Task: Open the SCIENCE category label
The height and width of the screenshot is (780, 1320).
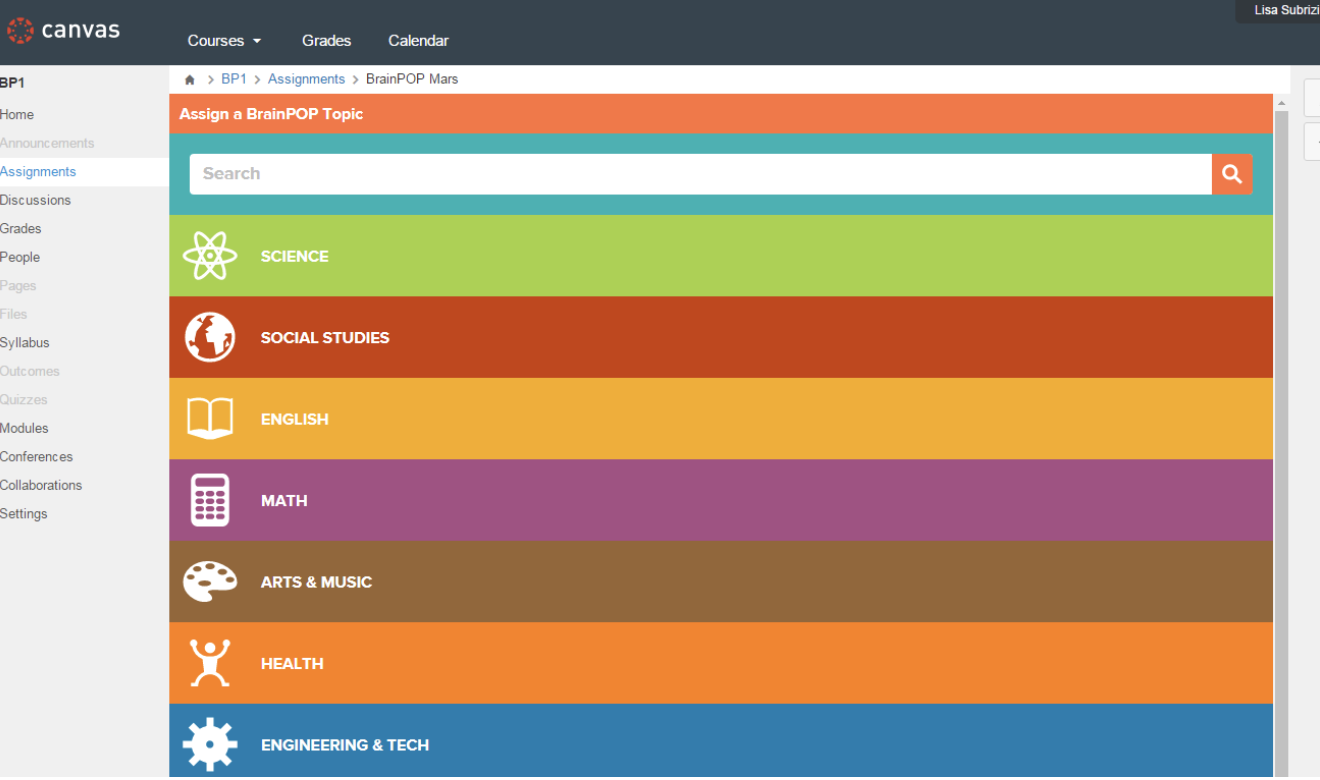Action: tap(294, 256)
